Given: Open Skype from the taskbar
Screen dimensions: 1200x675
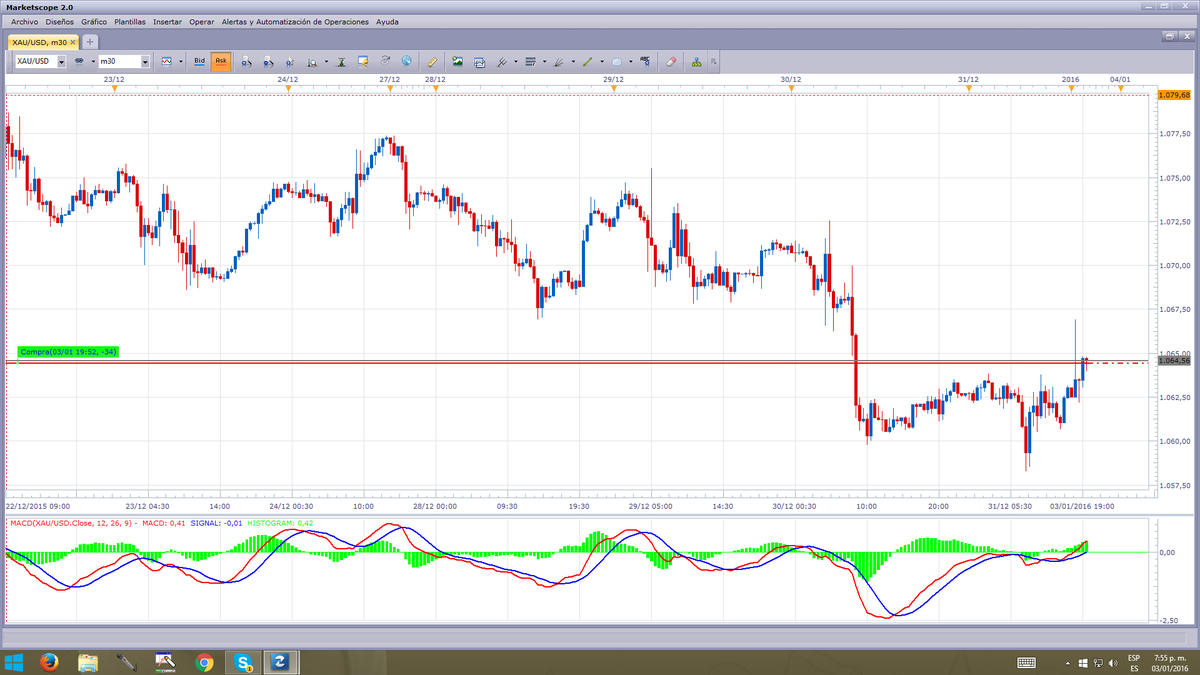Looking at the screenshot, I should pyautogui.click(x=243, y=662).
